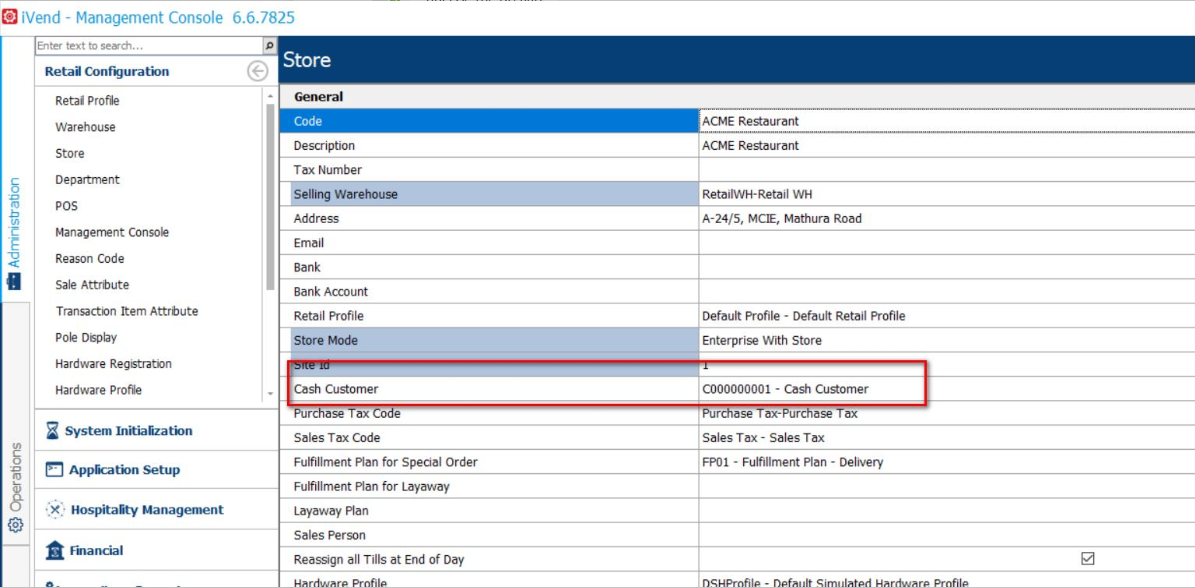This screenshot has width=1195, height=588.
Task: Click the search text box
Action: coord(149,46)
